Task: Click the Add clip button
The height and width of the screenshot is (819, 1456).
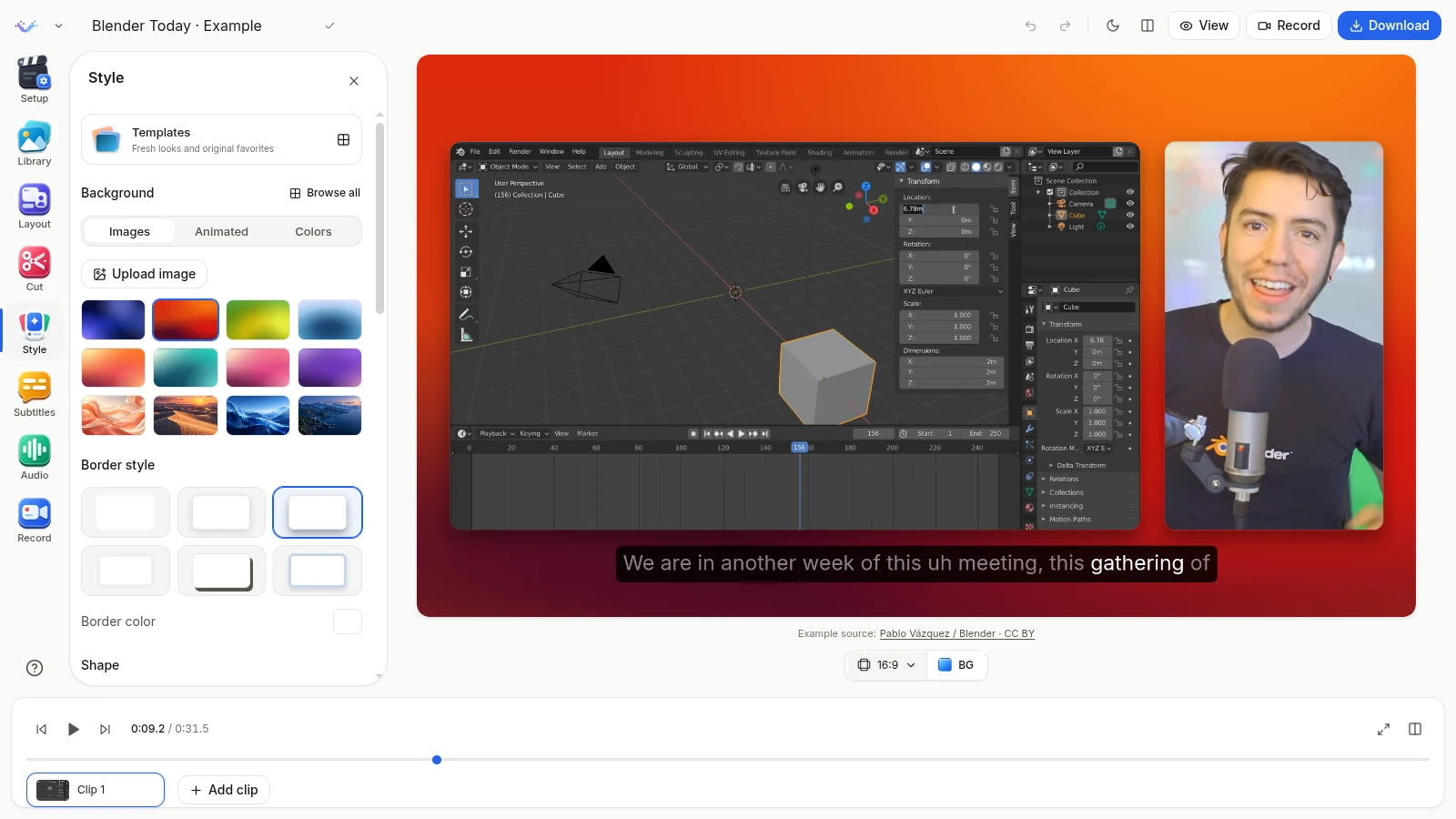Action: click(x=224, y=790)
